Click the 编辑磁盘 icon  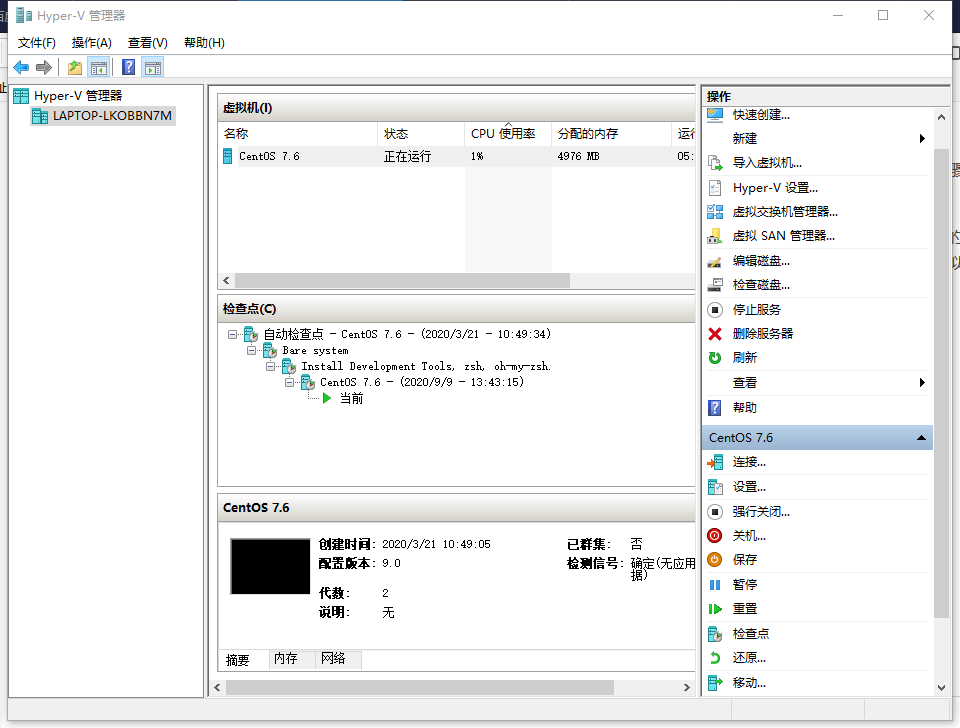pos(714,261)
